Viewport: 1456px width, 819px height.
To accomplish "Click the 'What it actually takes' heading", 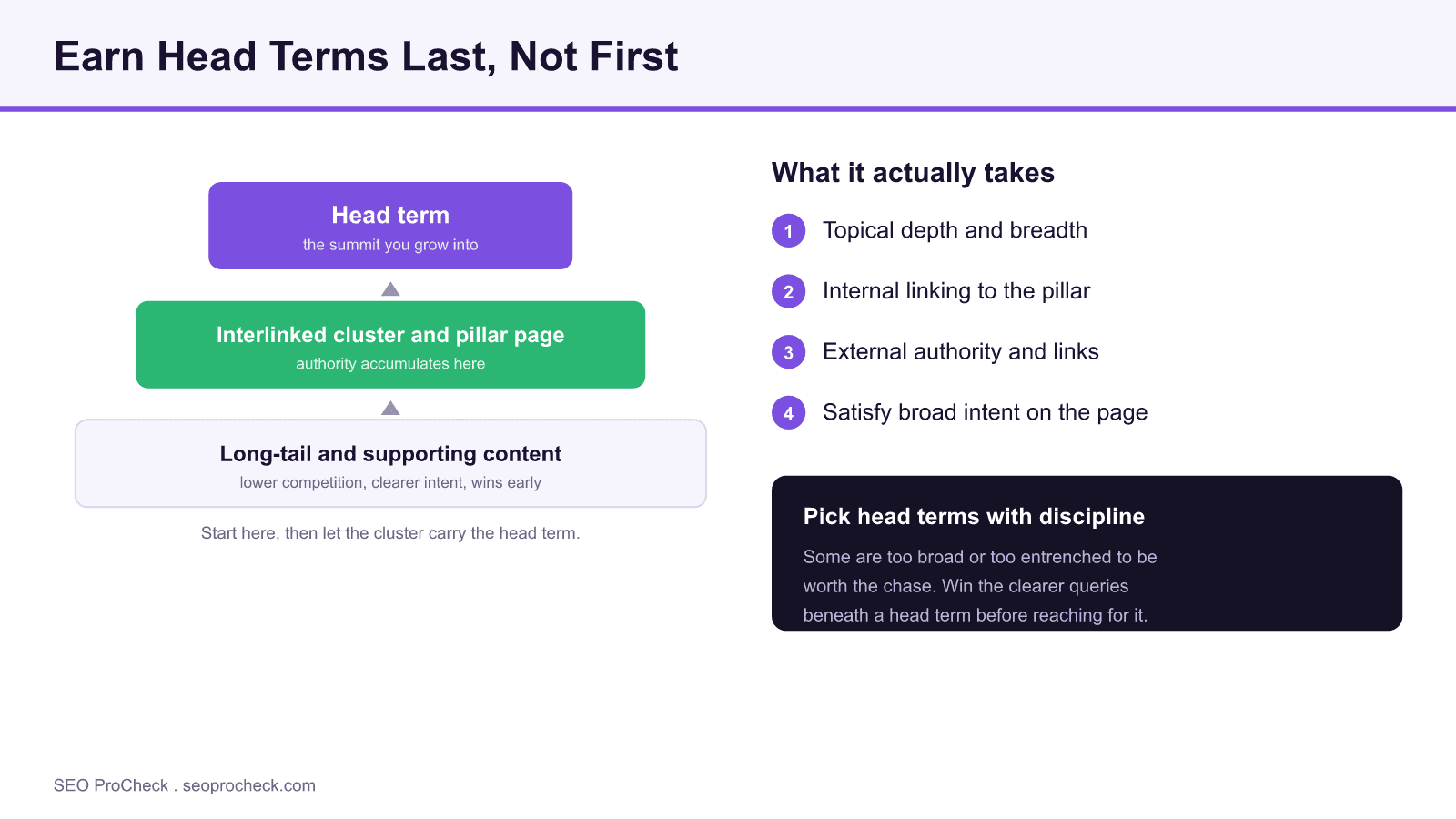I will [x=913, y=173].
